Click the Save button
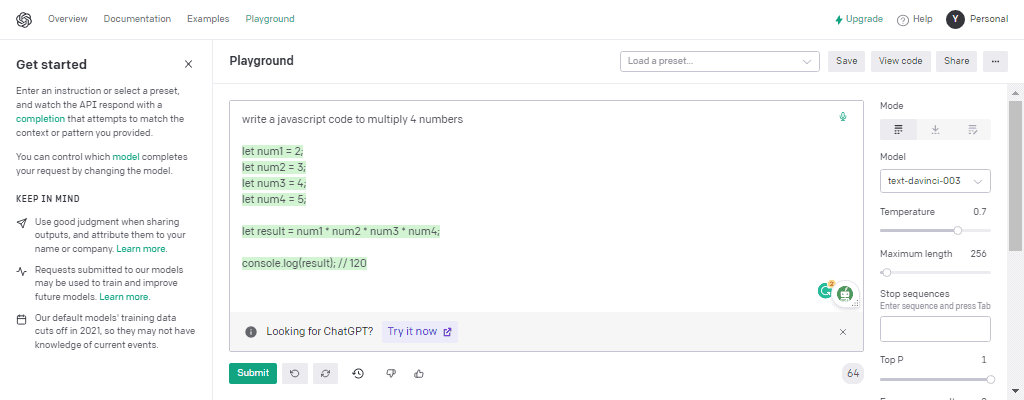This screenshot has width=1024, height=400. tap(846, 61)
